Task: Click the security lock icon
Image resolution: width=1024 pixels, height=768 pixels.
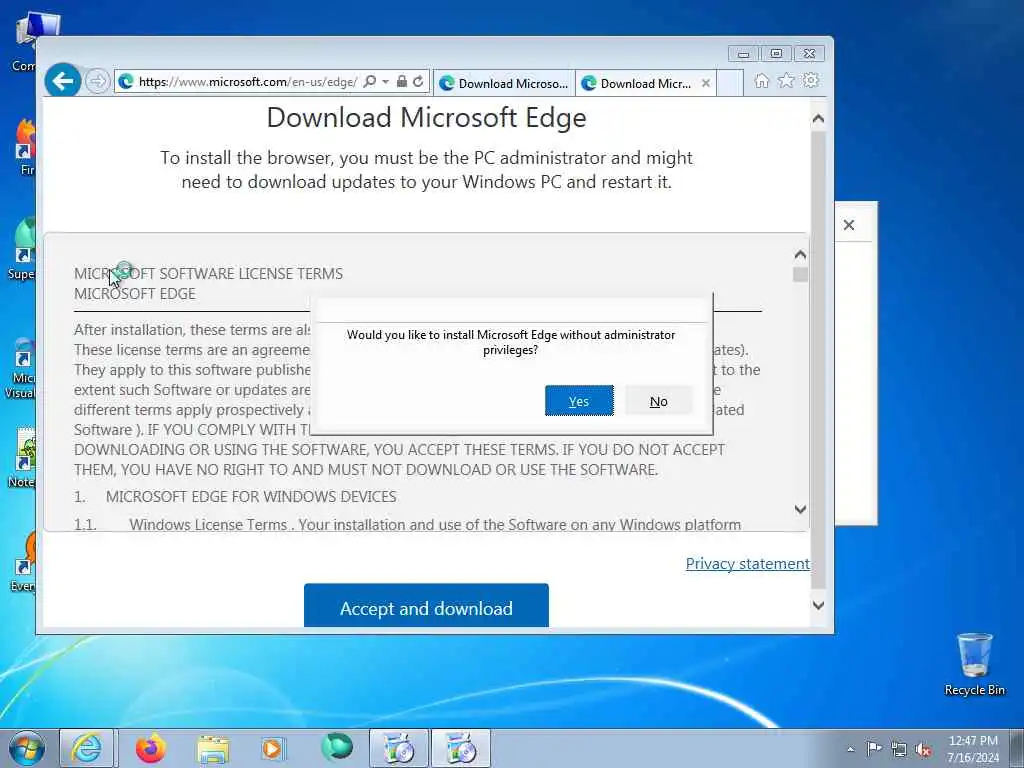Action: click(x=402, y=81)
